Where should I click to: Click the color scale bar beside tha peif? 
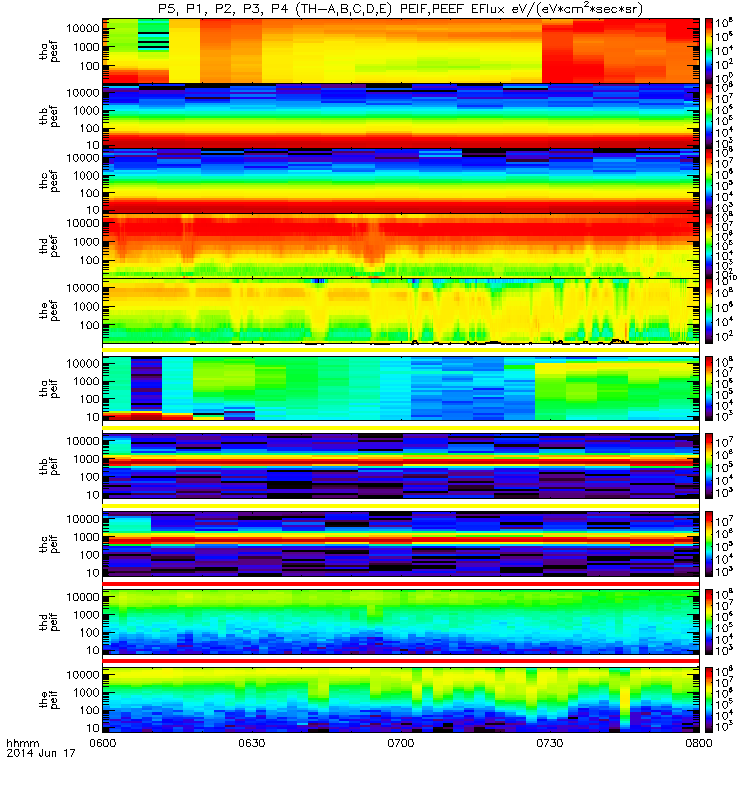pos(709,389)
